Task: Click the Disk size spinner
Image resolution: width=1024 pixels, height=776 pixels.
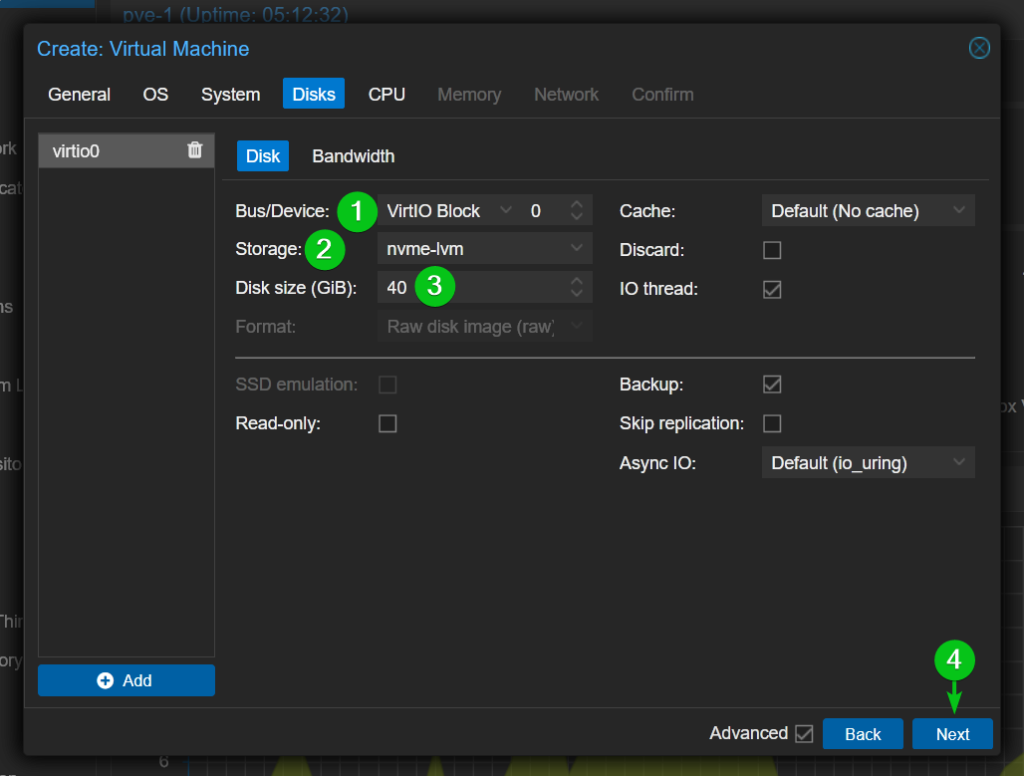Action: click(x=576, y=287)
